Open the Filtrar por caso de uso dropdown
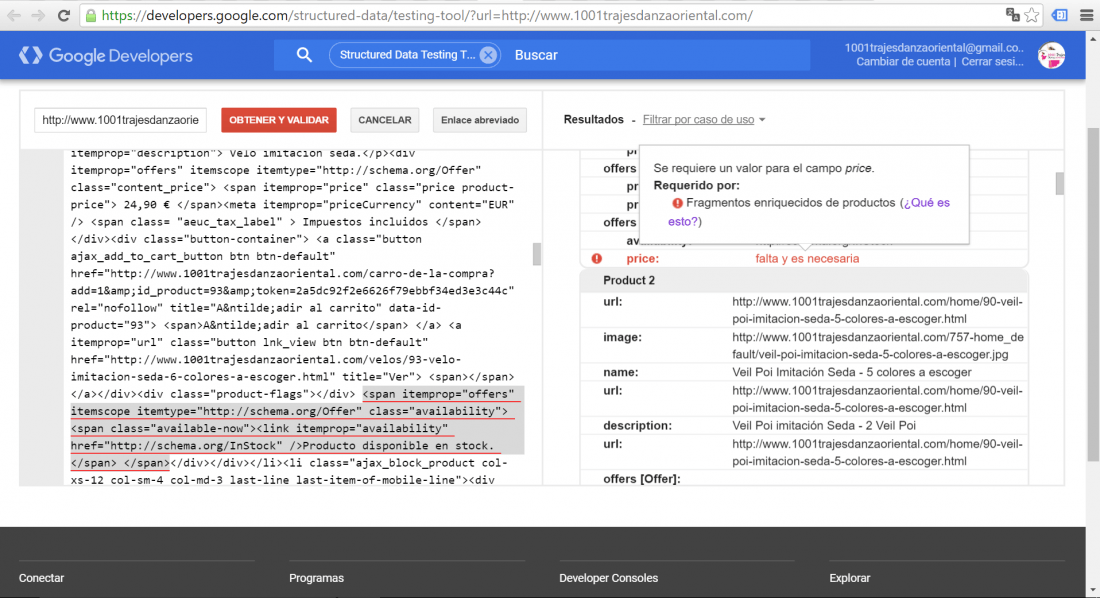 704,119
